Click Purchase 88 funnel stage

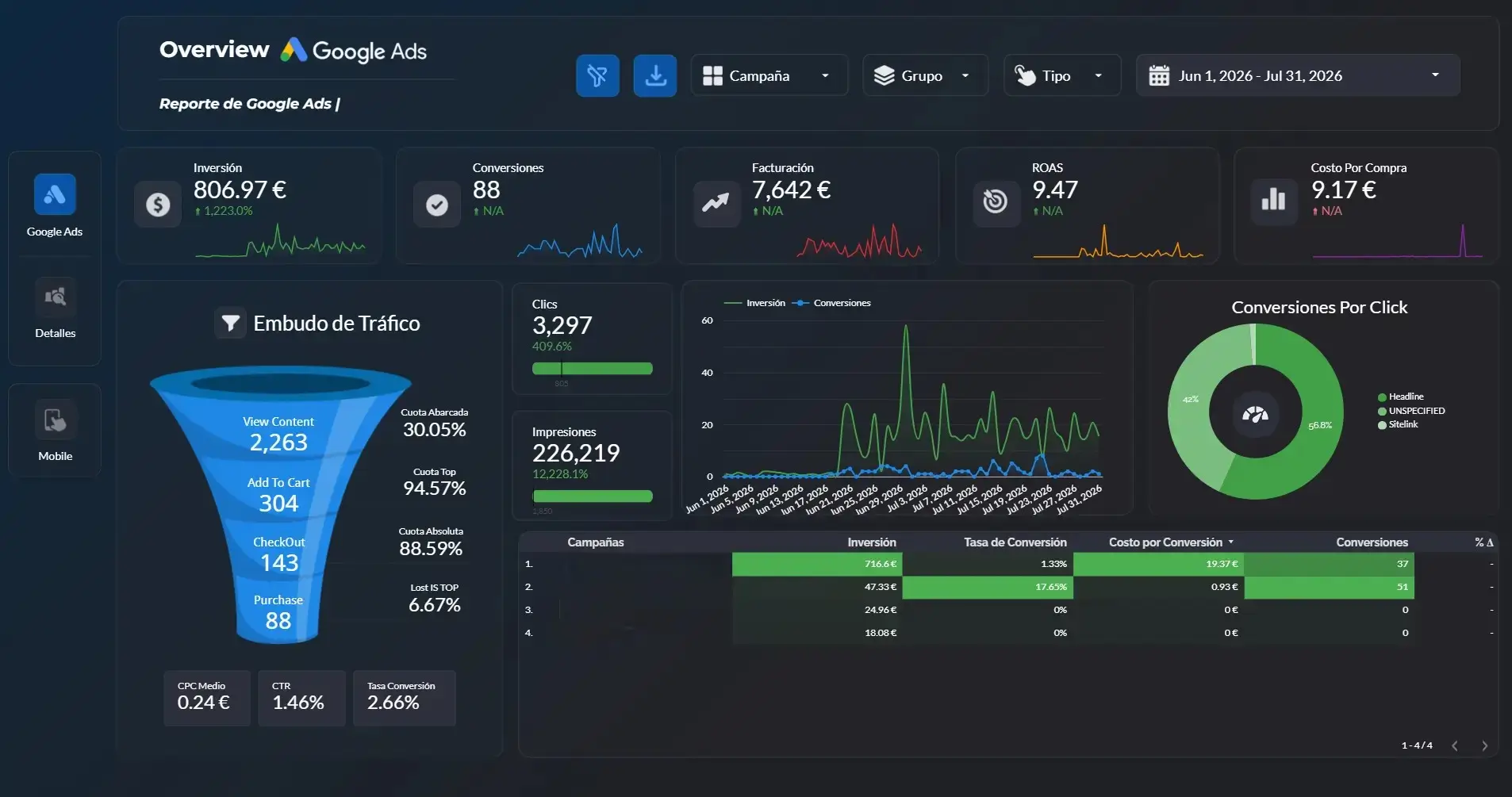(x=278, y=612)
